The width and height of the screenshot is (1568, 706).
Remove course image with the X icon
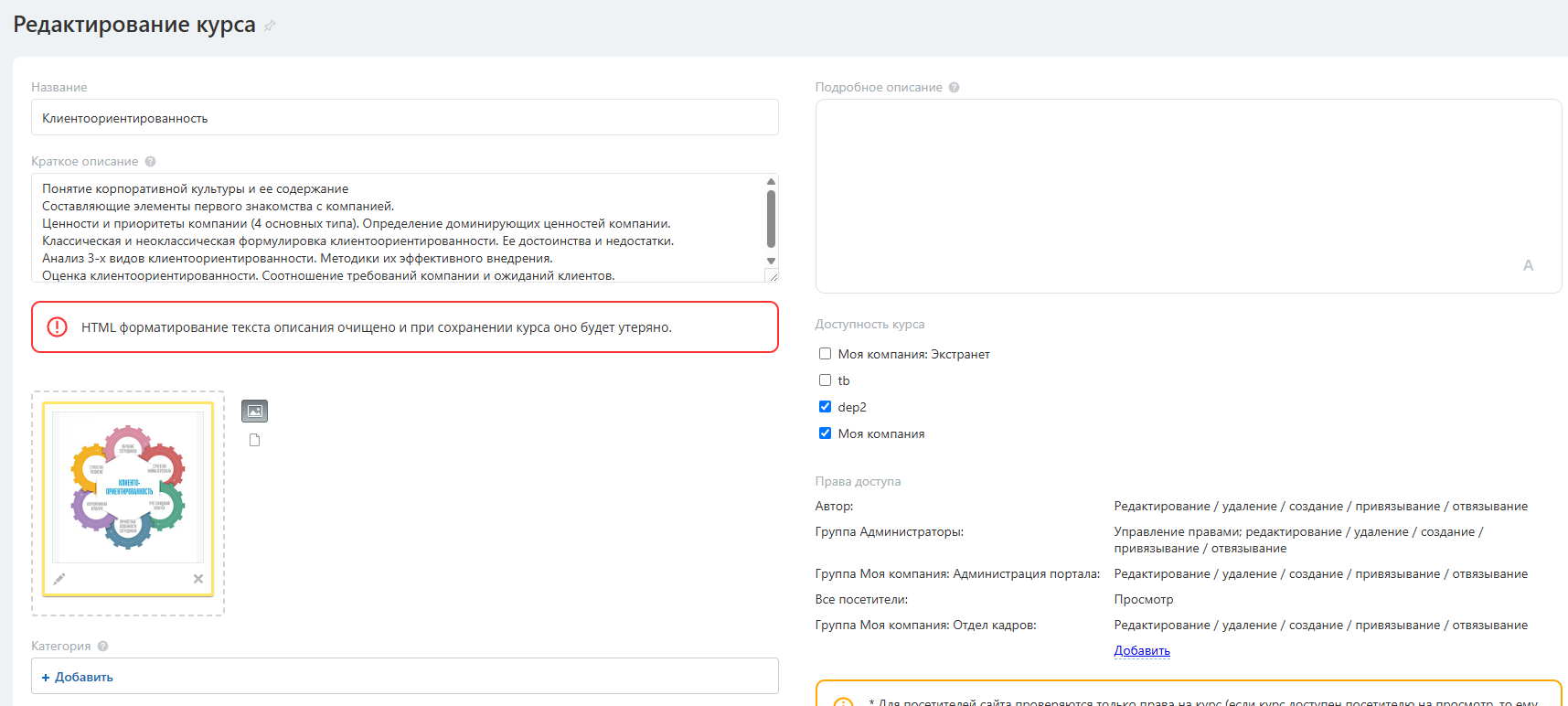(198, 579)
